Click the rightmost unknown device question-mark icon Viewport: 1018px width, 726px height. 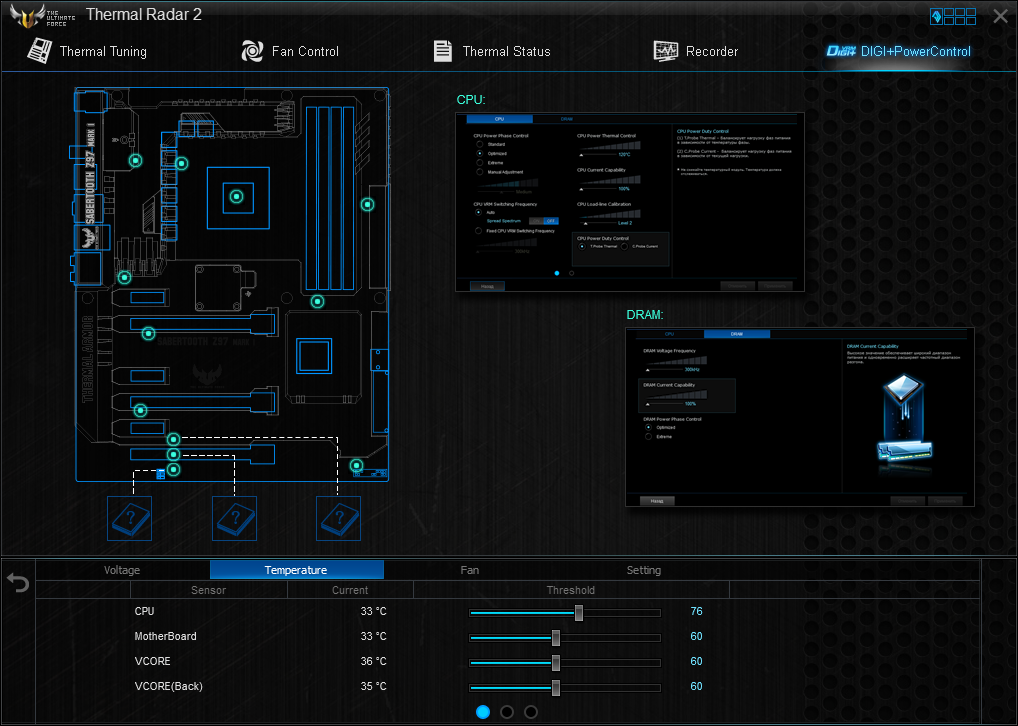[338, 518]
